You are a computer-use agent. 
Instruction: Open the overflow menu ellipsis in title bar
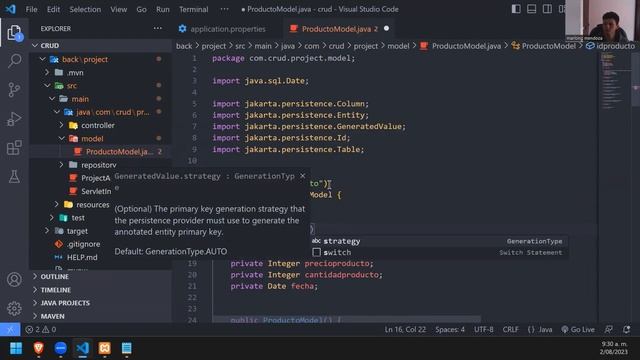click(224, 9)
